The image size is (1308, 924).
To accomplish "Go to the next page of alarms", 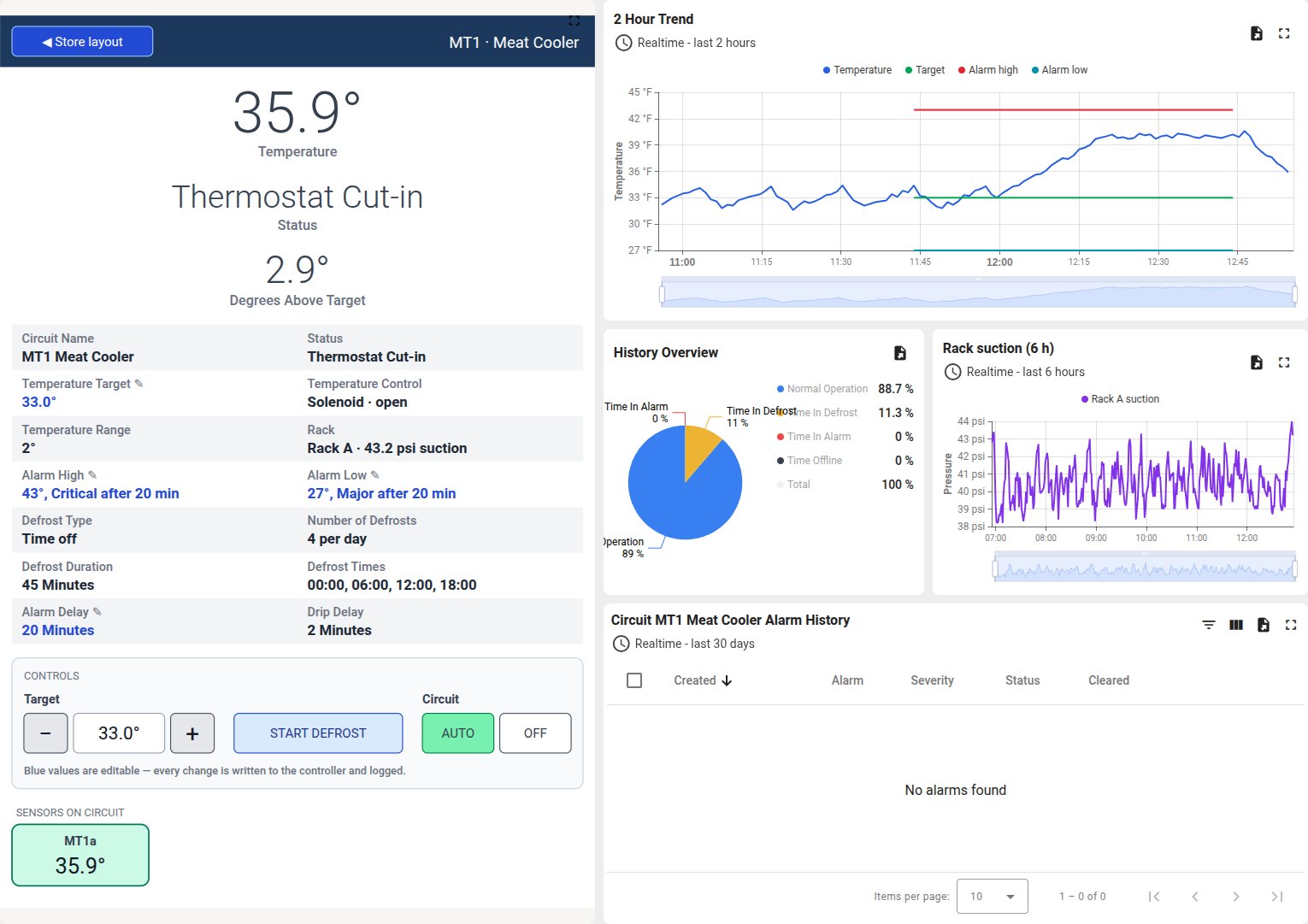I will 1236,897.
